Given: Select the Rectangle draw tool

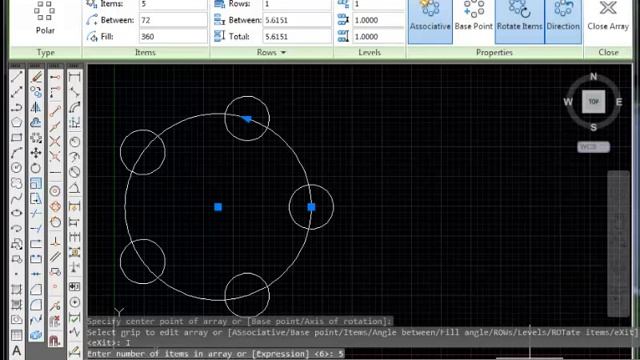Looking at the screenshot, I should [x=16, y=138].
